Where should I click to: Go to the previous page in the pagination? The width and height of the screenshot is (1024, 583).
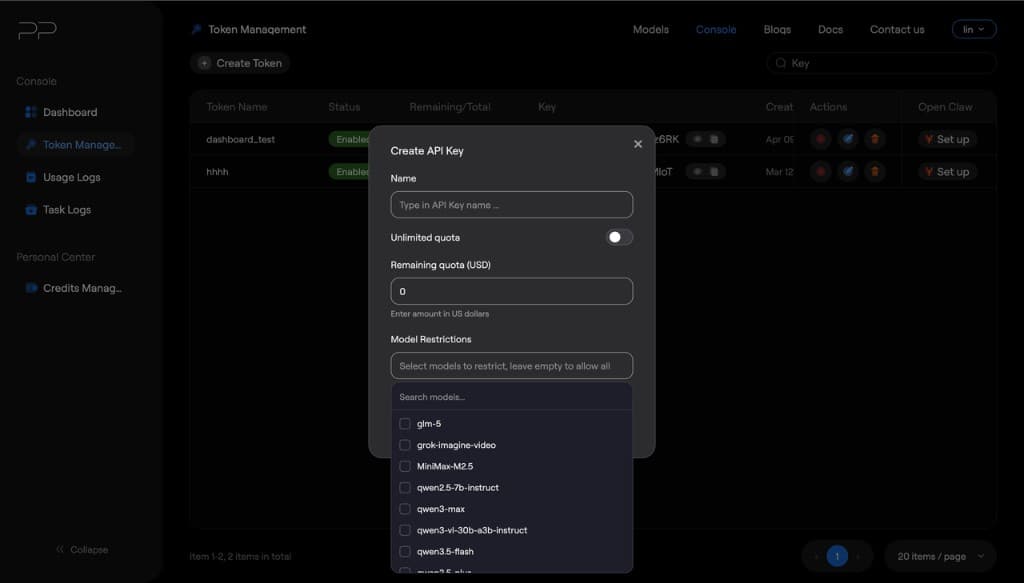pos(815,556)
